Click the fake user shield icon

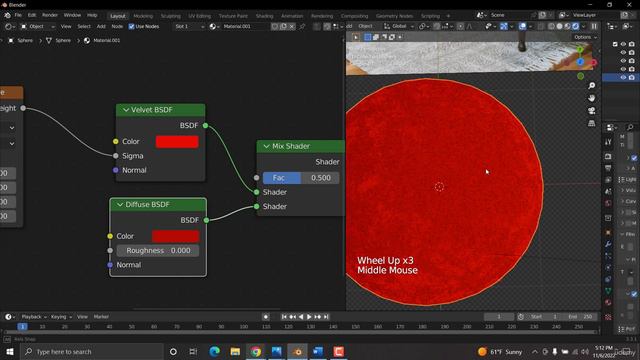point(275,27)
